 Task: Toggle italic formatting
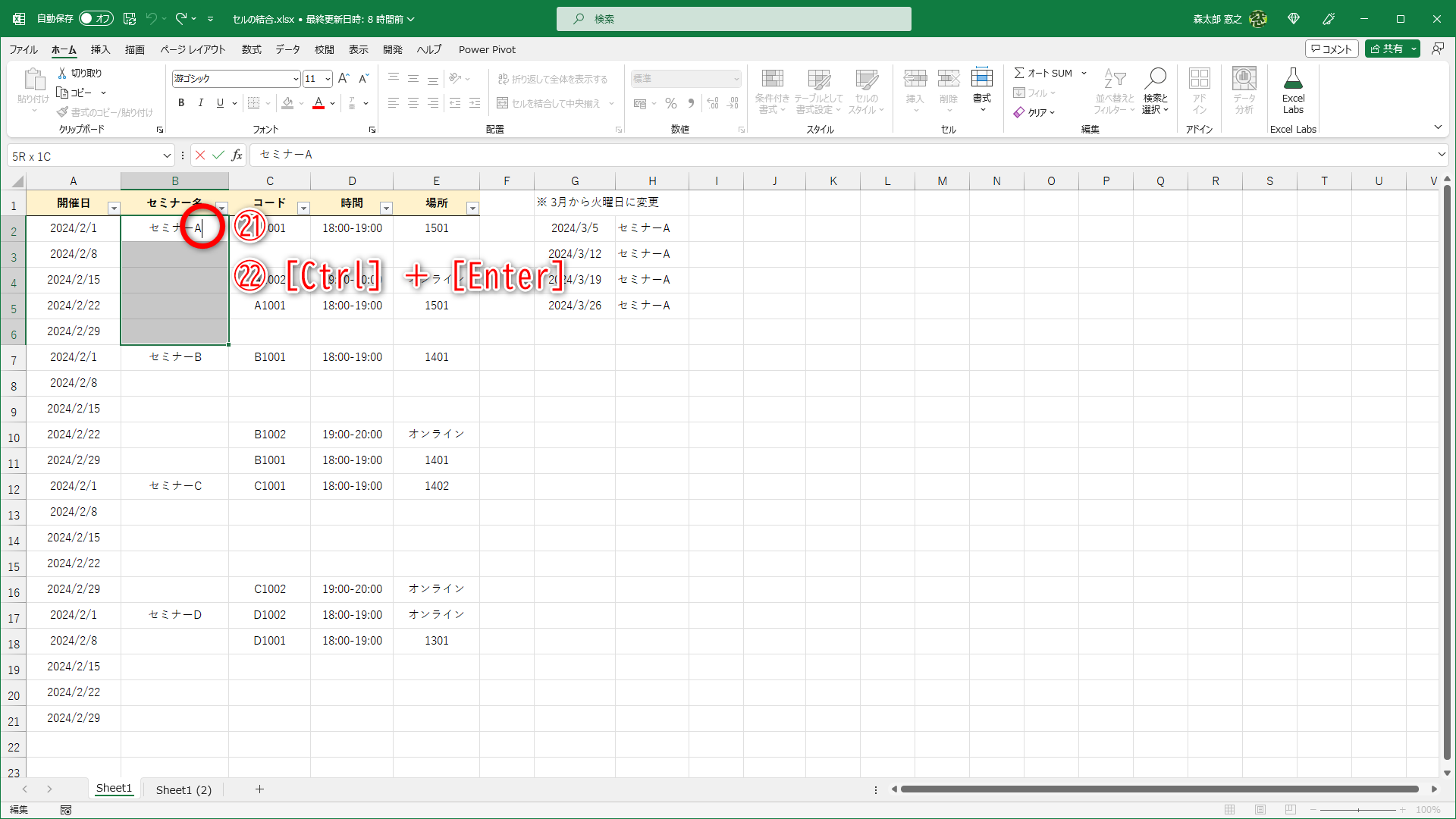pos(200,103)
